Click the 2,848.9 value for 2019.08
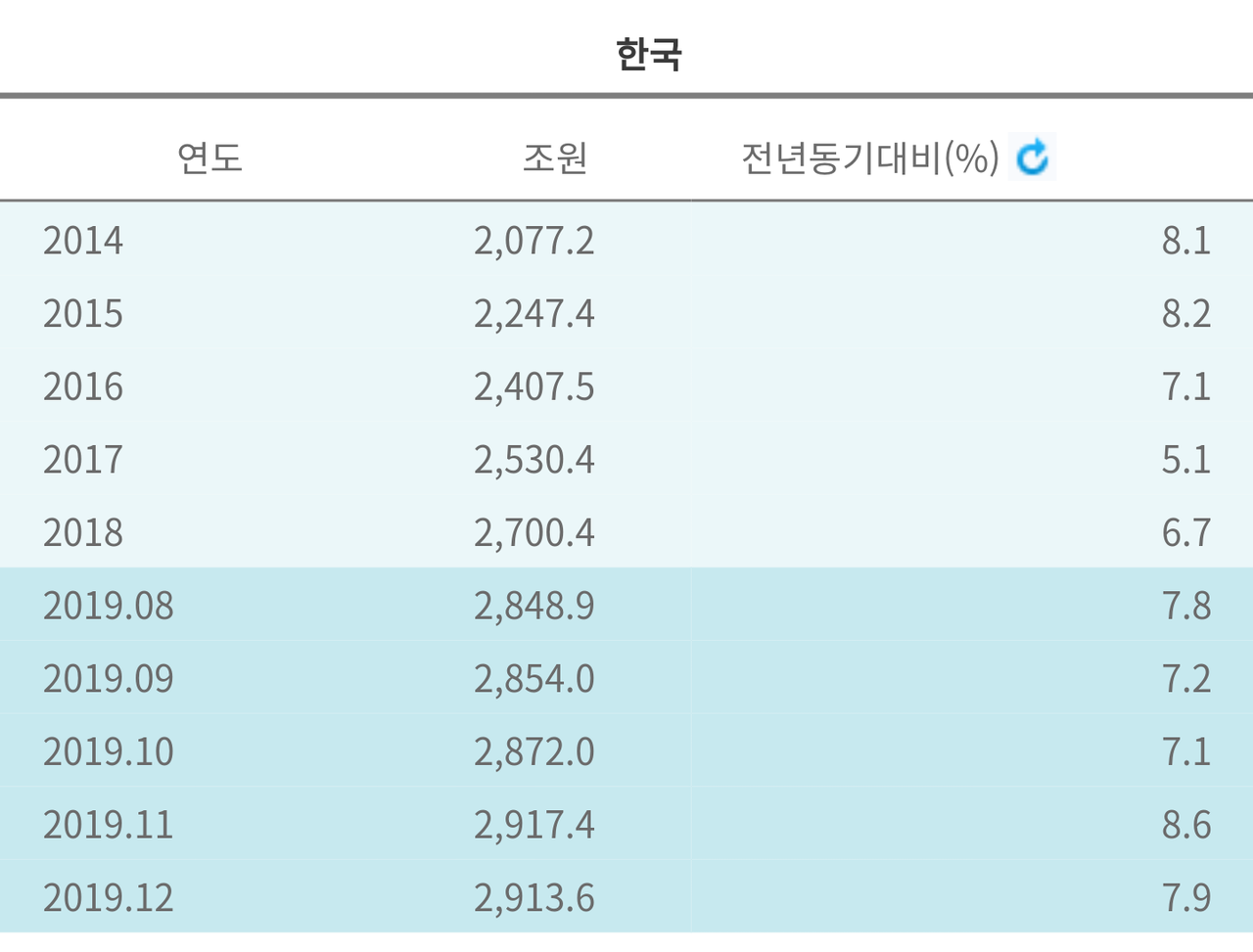 pyautogui.click(x=534, y=607)
